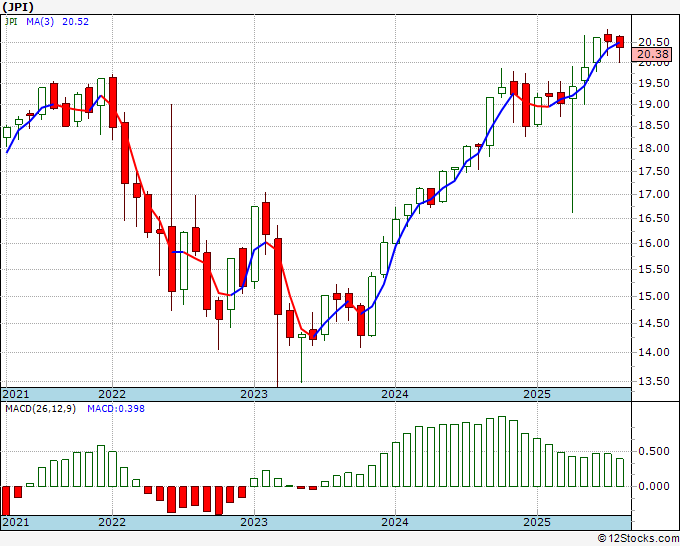Screen dimensions: 680x546
Task: Click the MACD(26,12,9) indicator label
Action: coord(40,409)
